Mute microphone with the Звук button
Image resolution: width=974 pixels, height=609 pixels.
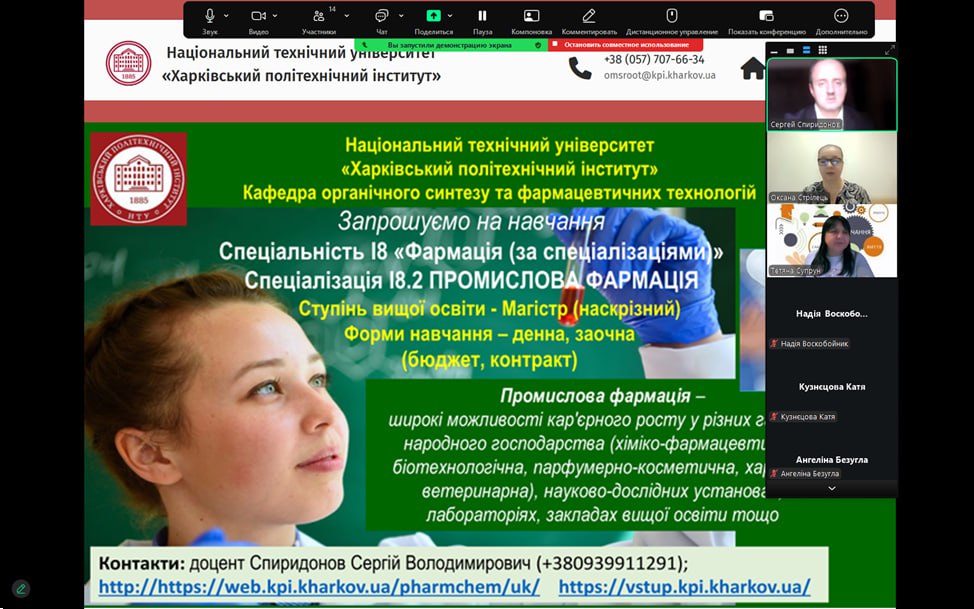pos(210,21)
